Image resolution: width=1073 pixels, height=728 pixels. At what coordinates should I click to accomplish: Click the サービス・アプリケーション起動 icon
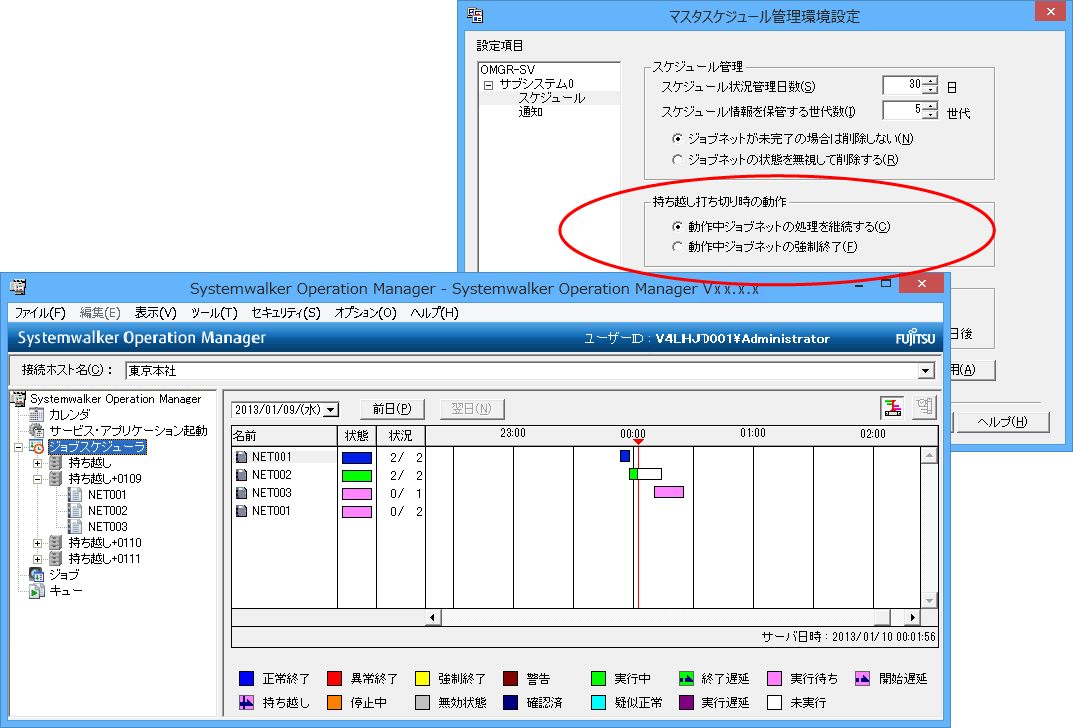point(37,430)
